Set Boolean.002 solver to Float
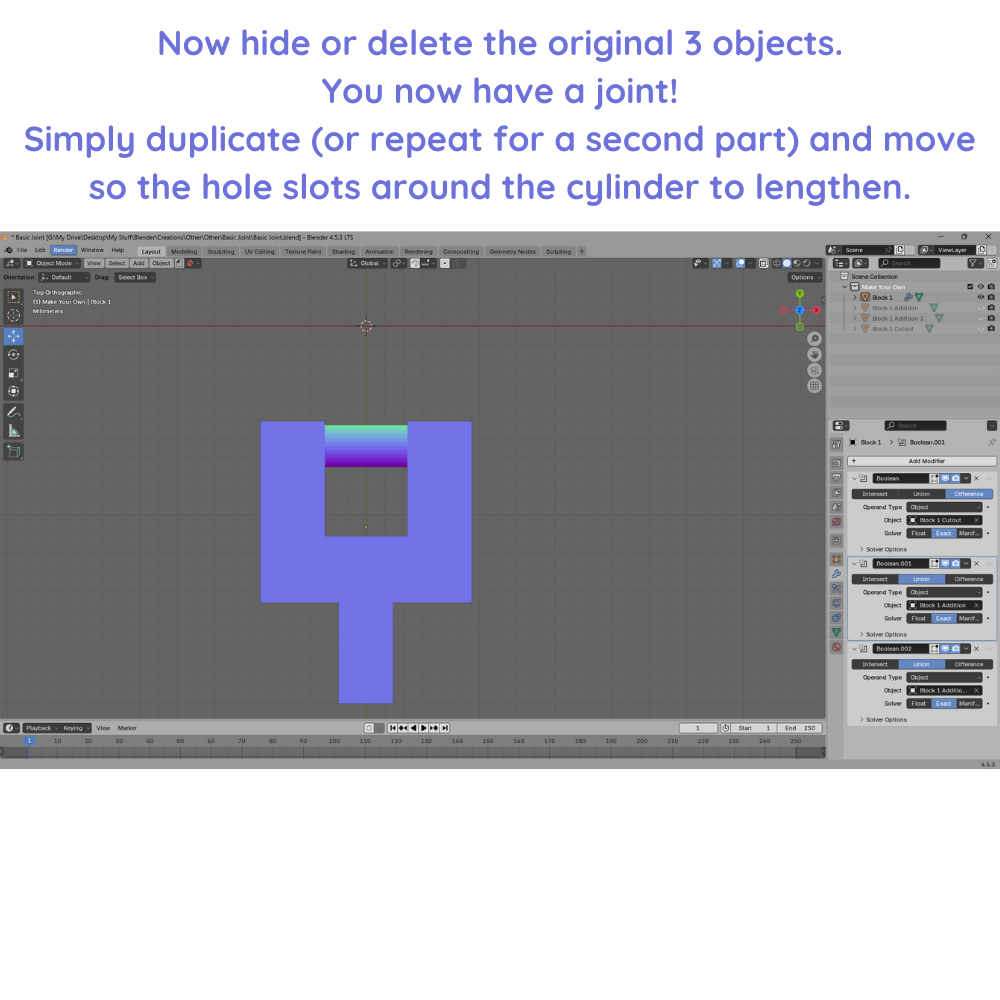The width and height of the screenshot is (1000, 1000). (918, 703)
